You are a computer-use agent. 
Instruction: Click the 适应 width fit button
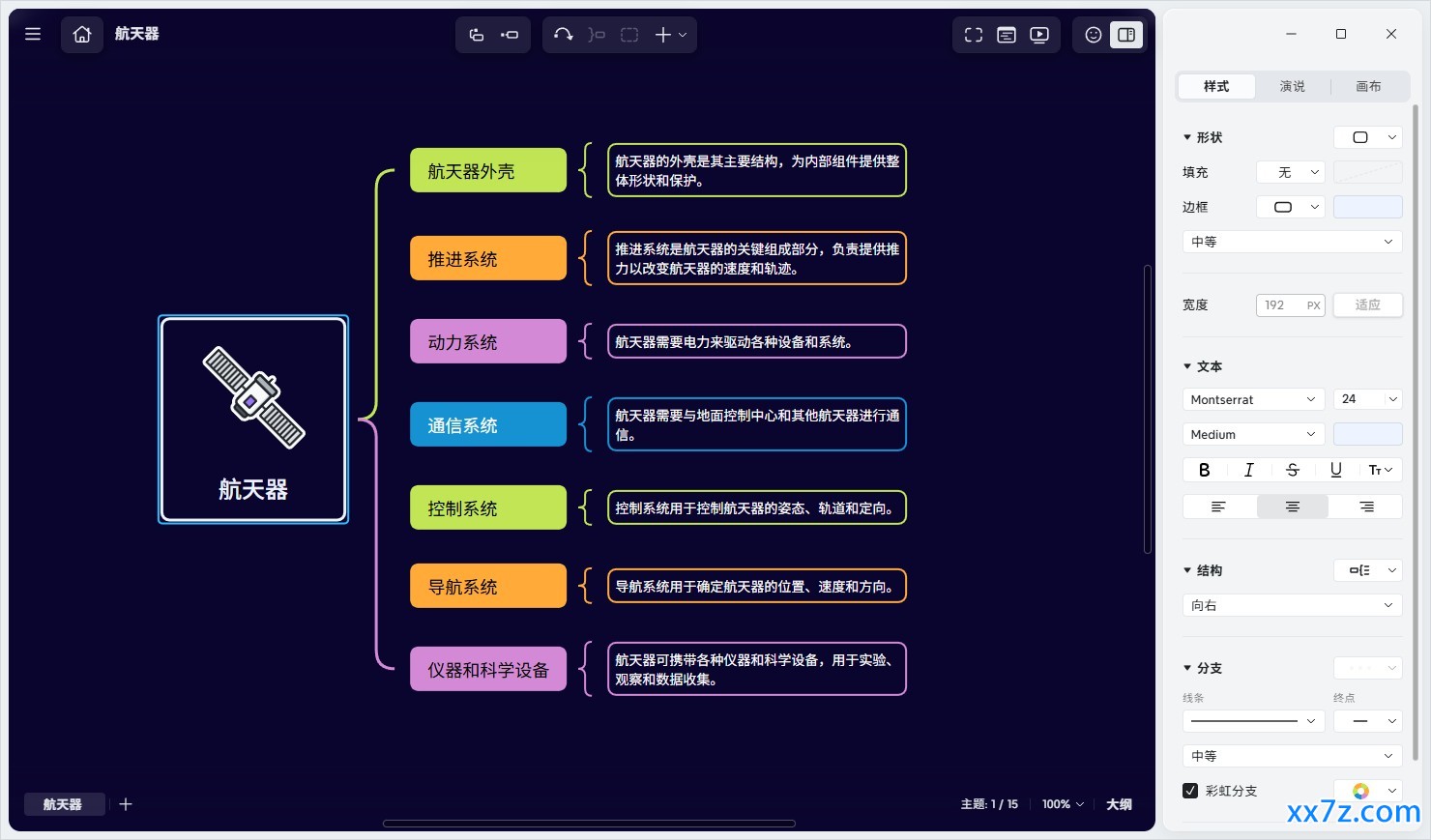[x=1367, y=304]
